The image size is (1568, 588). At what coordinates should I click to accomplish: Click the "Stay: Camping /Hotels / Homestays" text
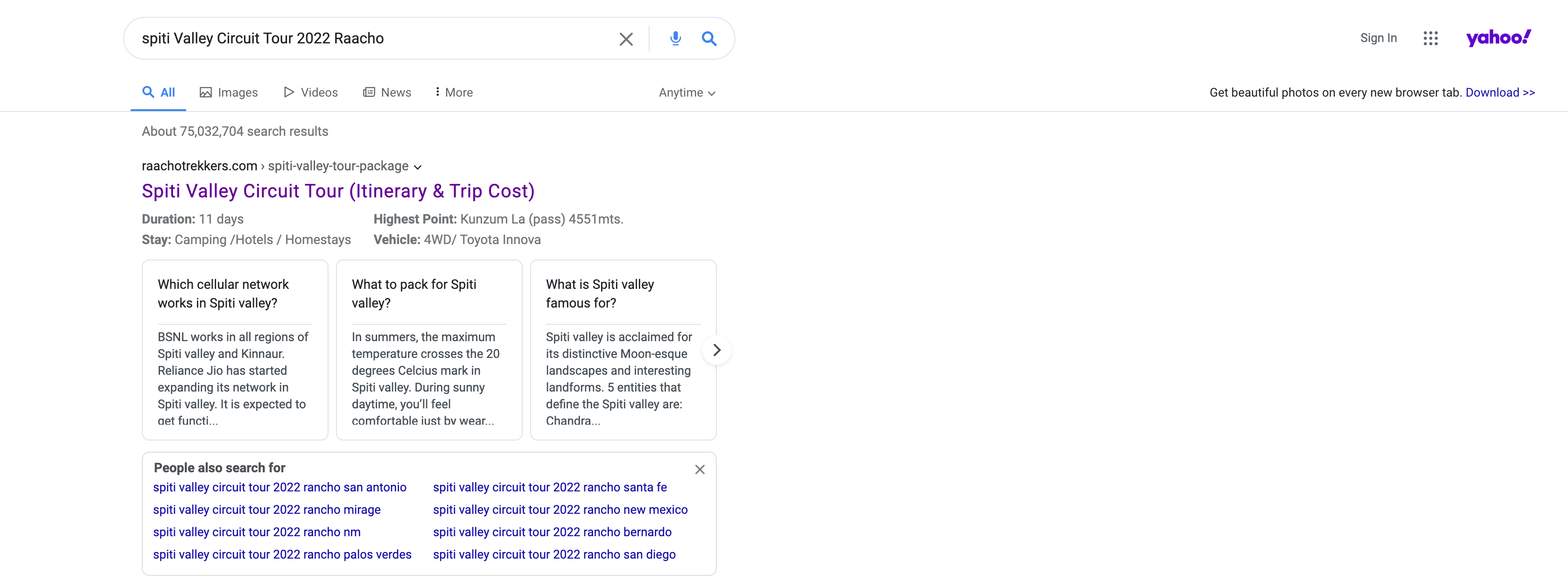click(246, 240)
